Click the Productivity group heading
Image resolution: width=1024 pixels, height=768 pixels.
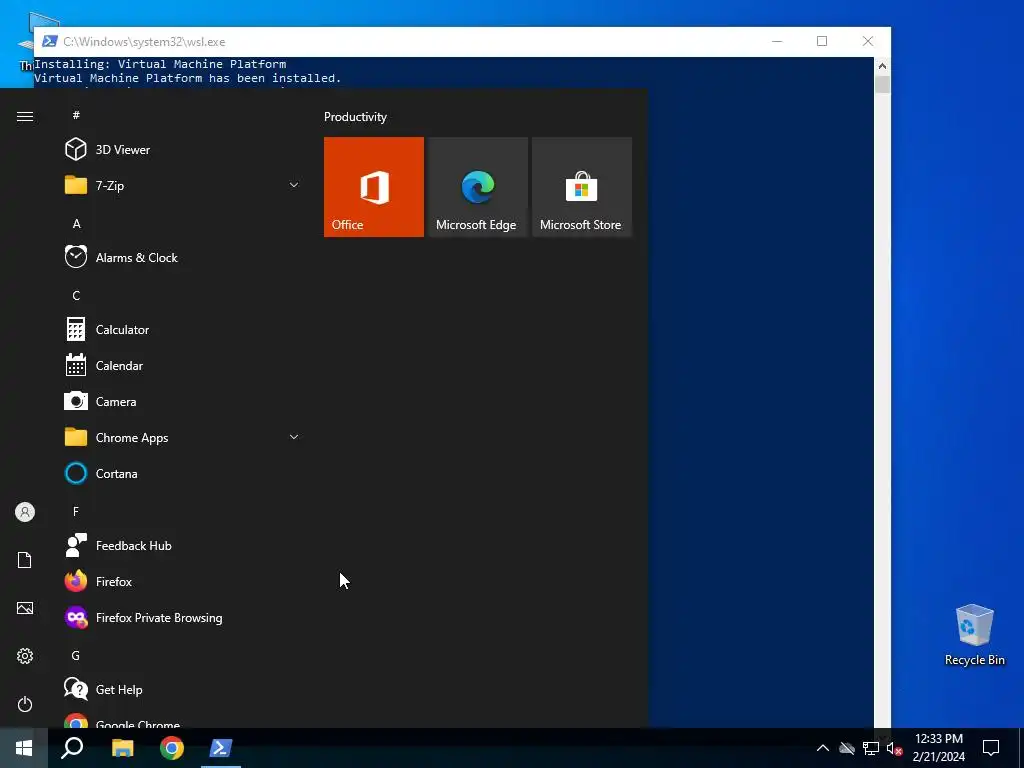tap(355, 117)
